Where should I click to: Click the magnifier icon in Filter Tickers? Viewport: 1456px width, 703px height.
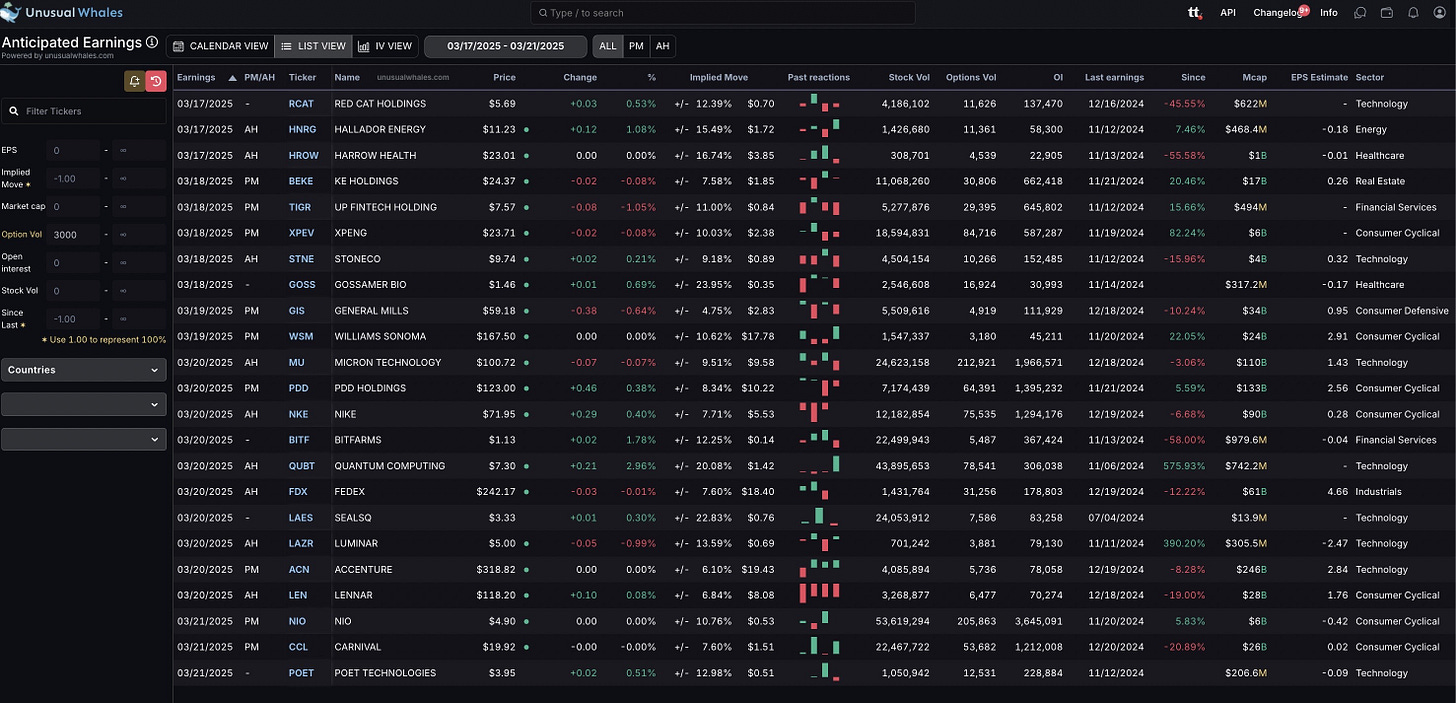coord(13,111)
